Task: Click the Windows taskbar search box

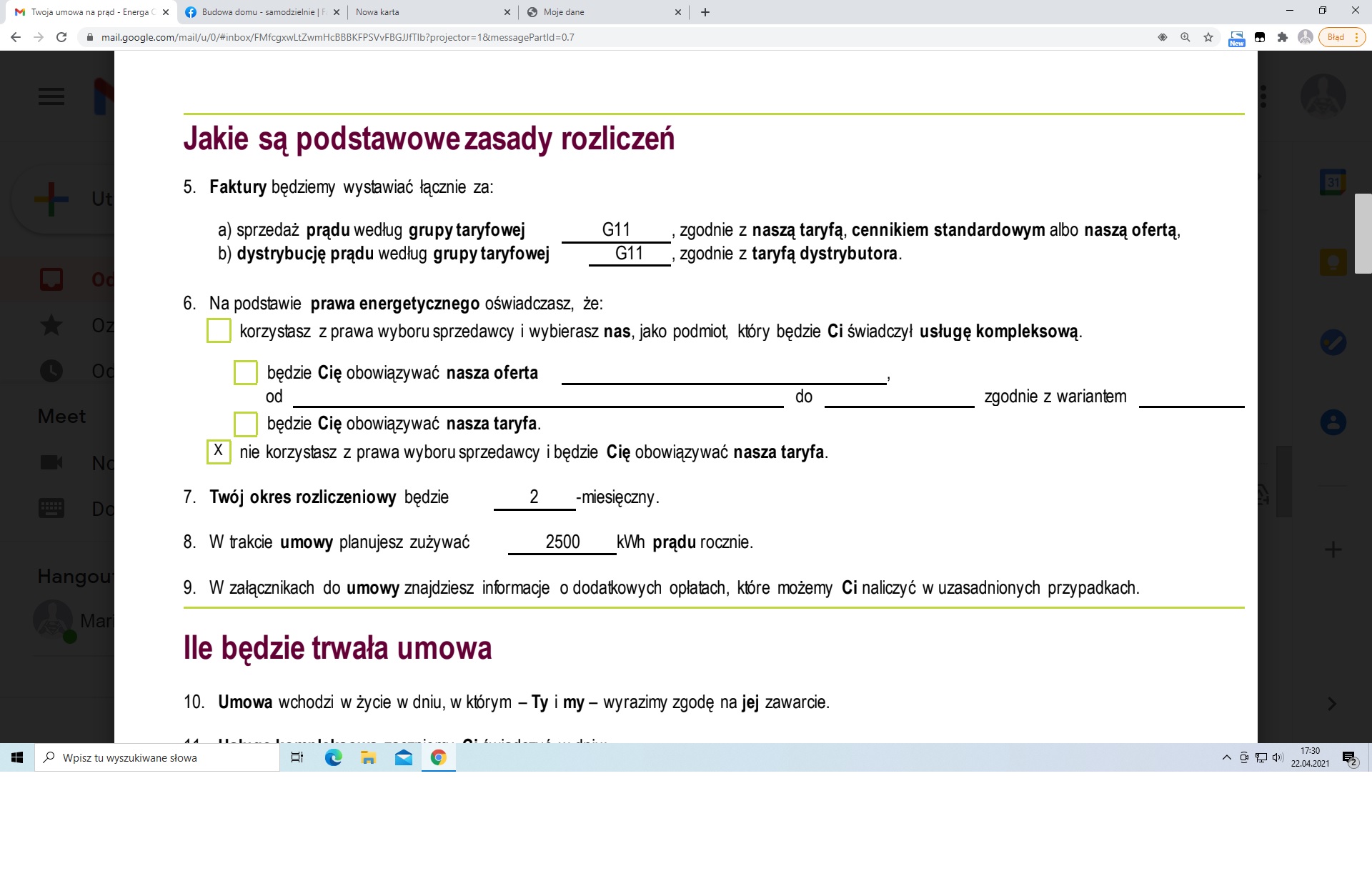Action: [x=157, y=757]
